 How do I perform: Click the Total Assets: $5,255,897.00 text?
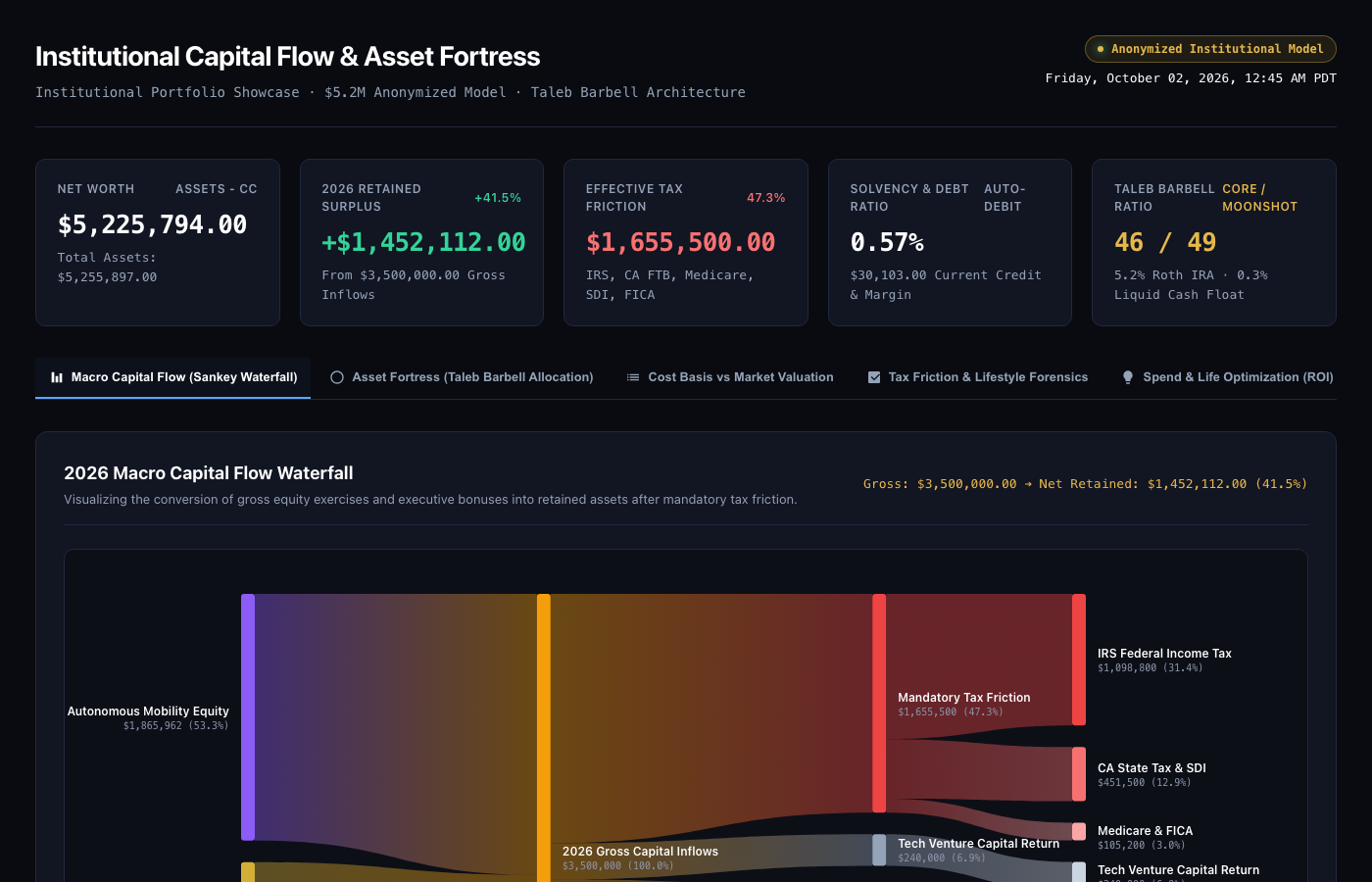[x=108, y=268]
